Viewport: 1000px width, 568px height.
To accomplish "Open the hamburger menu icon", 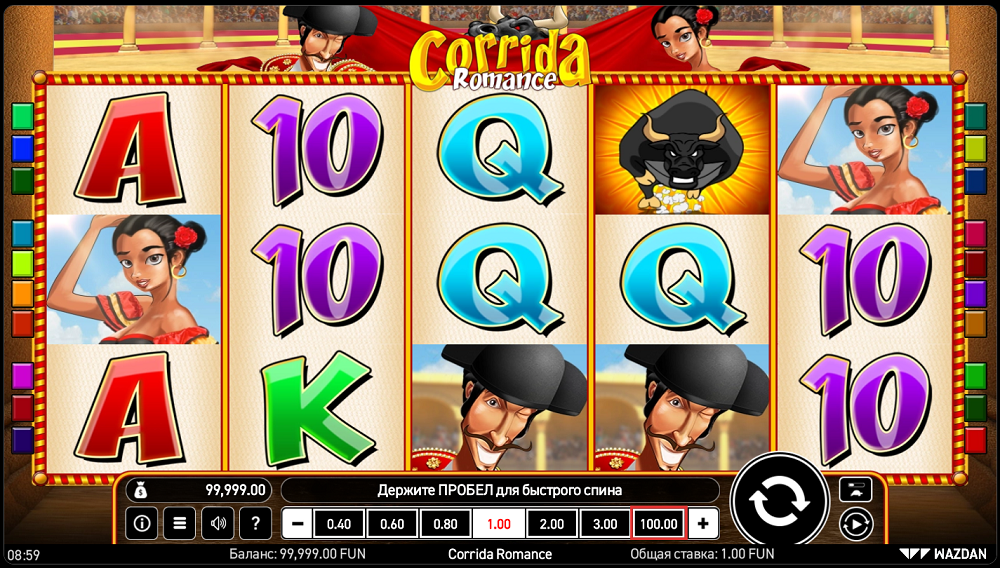I will click(179, 523).
